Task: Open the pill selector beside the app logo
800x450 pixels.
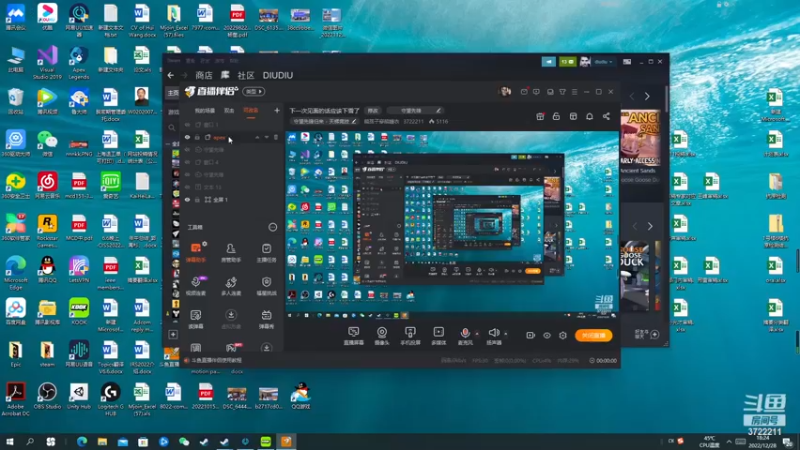Action: click(254, 92)
